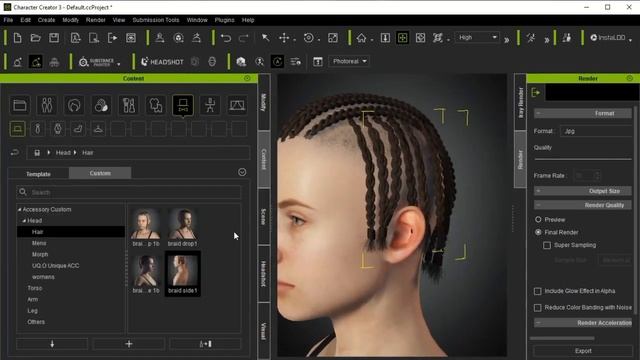This screenshot has height=360, width=640.
Task: Click the Undo arrow icon
Action: (226, 38)
